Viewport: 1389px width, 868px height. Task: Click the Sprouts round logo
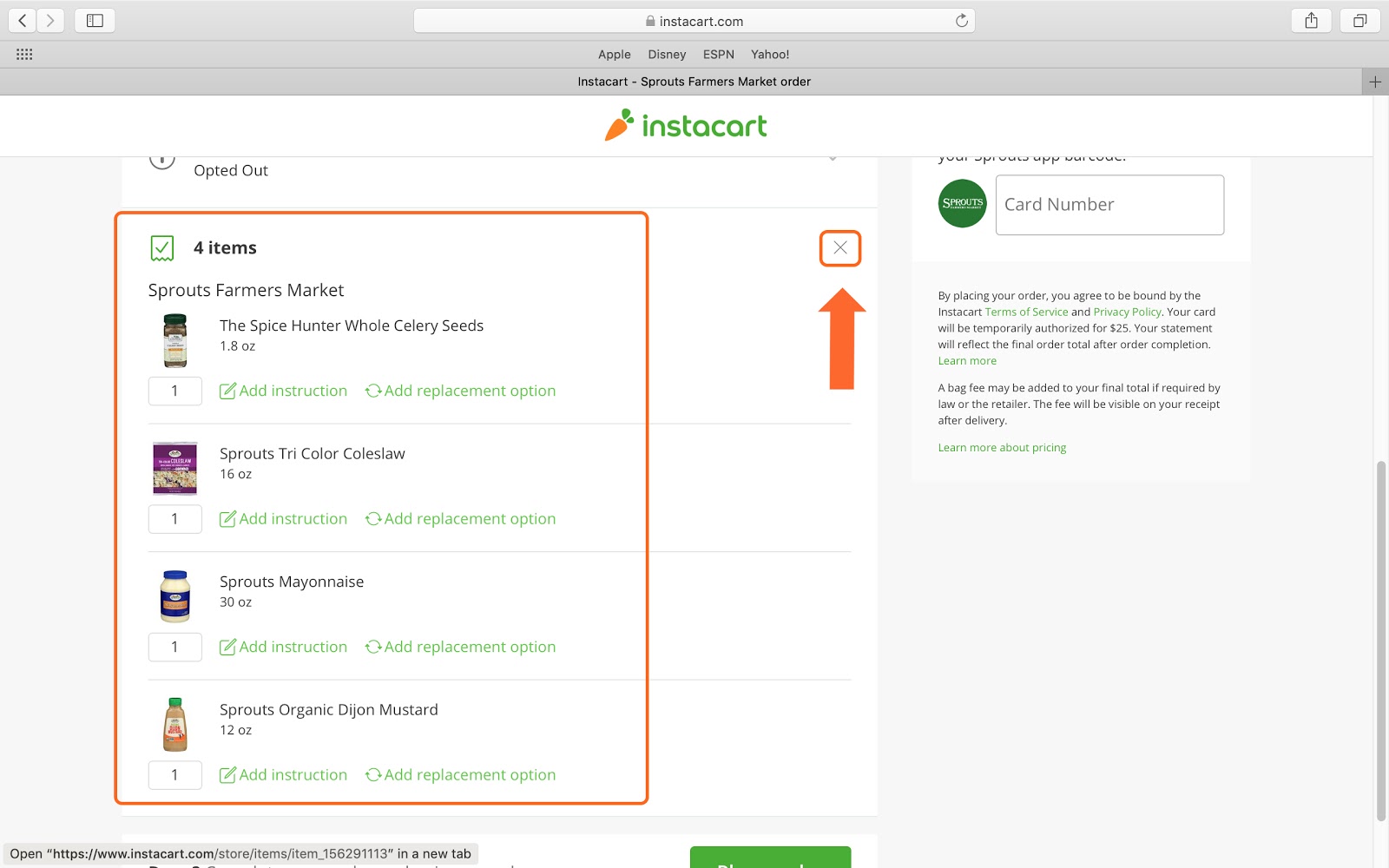click(x=963, y=203)
